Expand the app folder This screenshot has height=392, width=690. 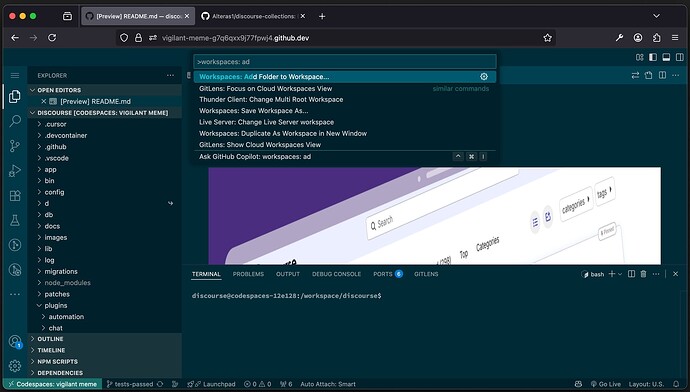pos(105,169)
